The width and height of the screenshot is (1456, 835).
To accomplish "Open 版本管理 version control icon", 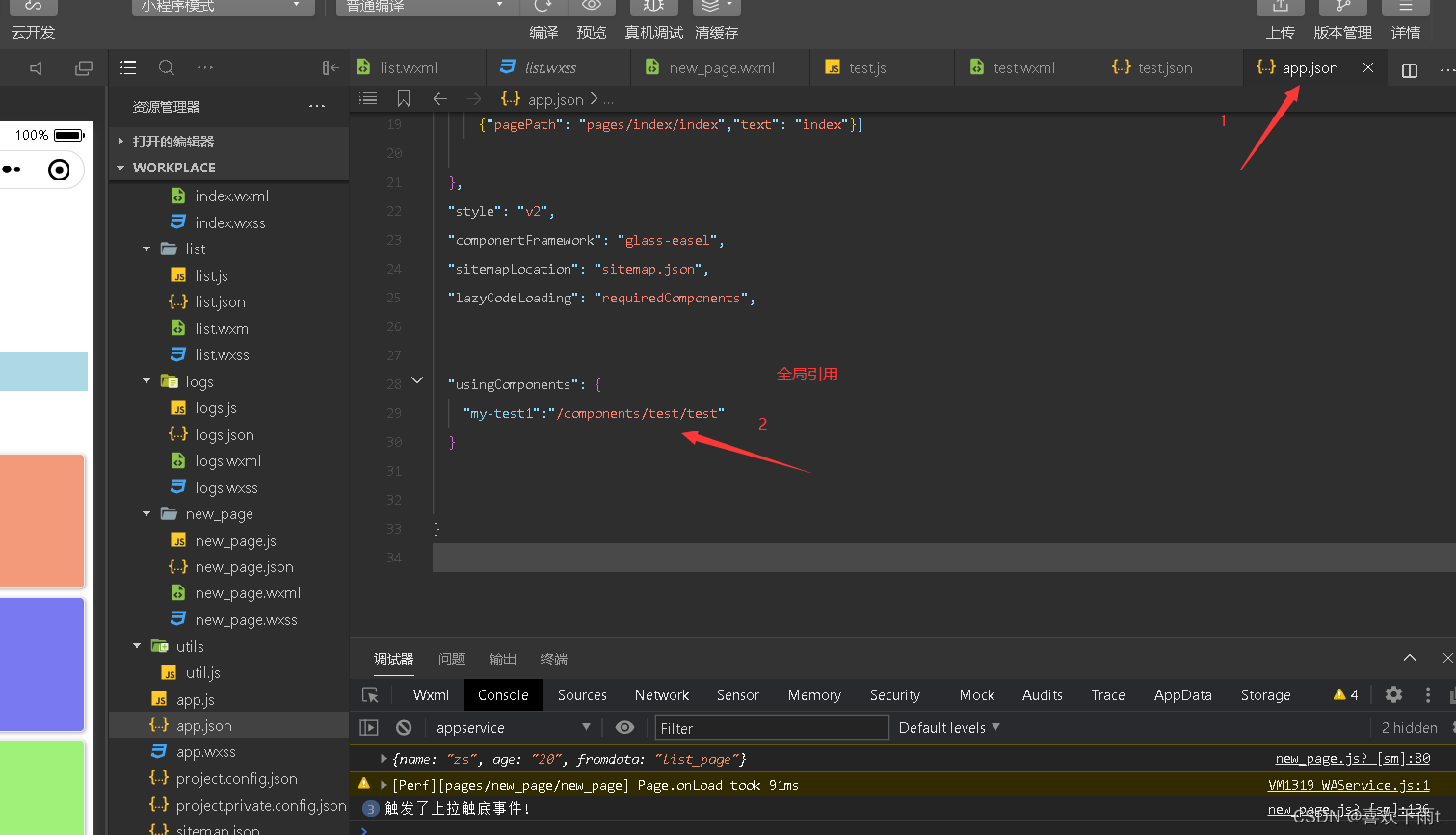I will (x=1343, y=7).
